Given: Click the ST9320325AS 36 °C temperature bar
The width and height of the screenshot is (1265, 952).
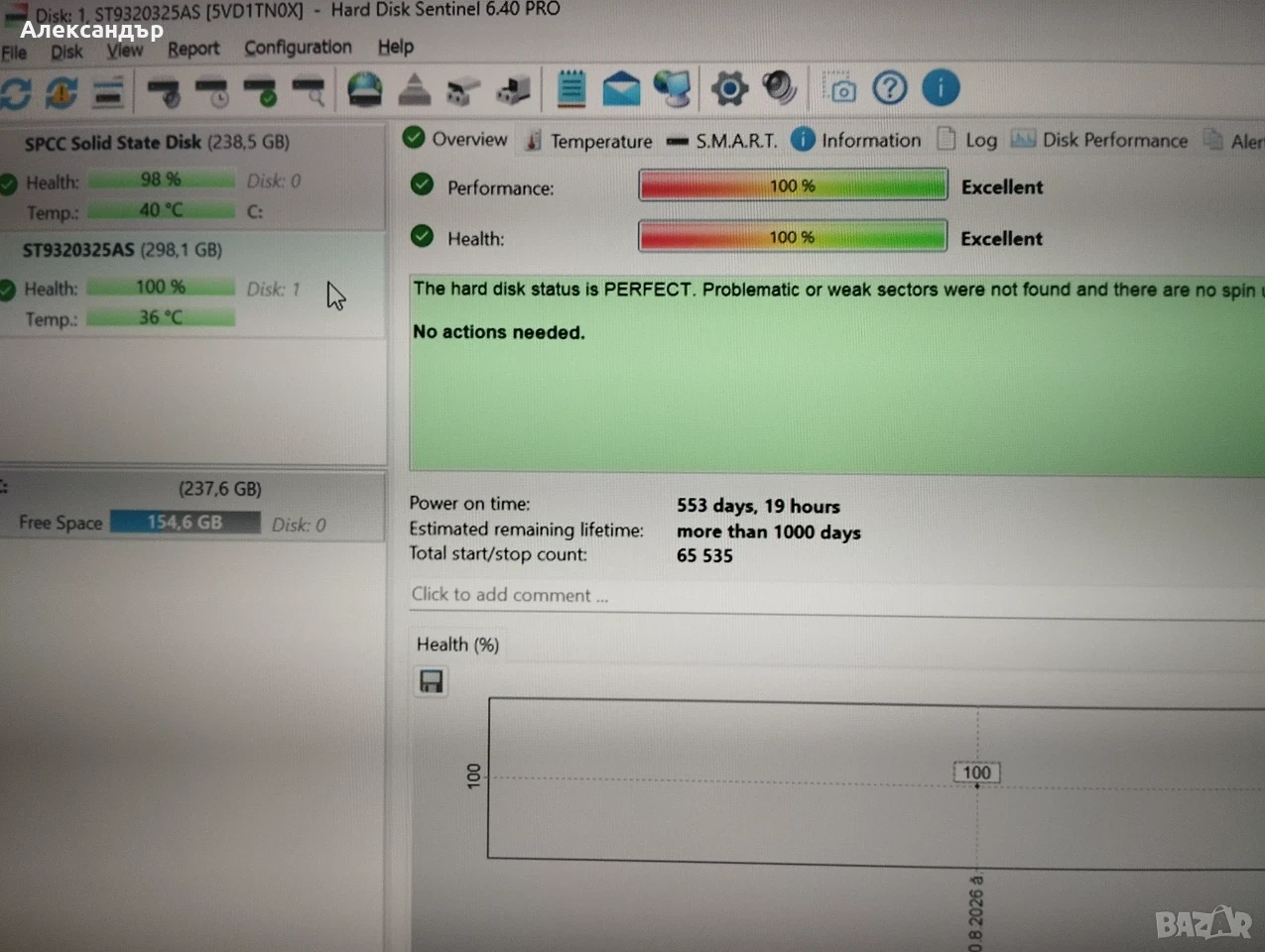Looking at the screenshot, I should point(162,317).
